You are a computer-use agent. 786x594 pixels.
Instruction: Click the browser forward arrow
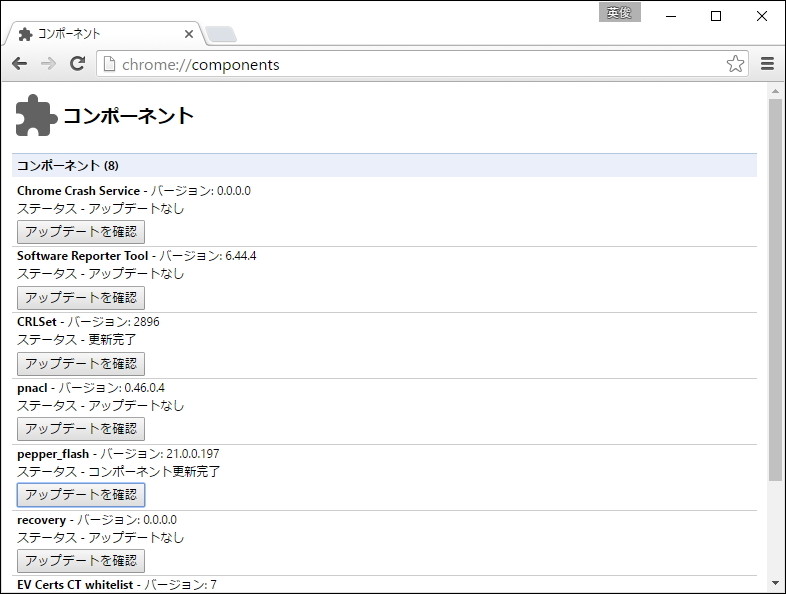click(x=48, y=64)
